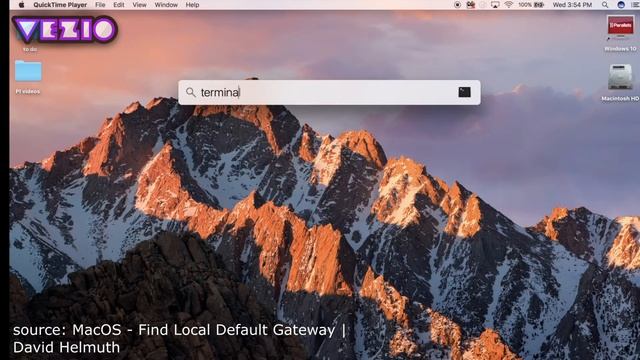This screenshot has height=360, width=640.
Task: Open the Notification Center icon
Action: coord(635,5)
